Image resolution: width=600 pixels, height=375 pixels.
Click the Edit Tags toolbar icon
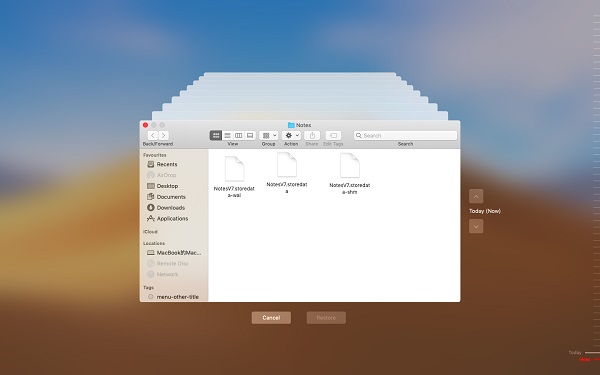pos(333,135)
